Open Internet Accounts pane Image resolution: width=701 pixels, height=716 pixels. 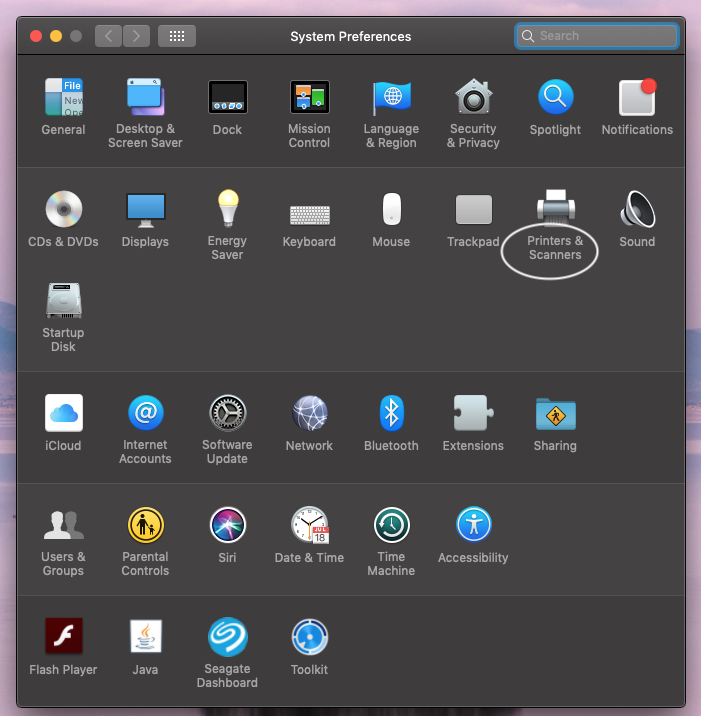click(145, 413)
